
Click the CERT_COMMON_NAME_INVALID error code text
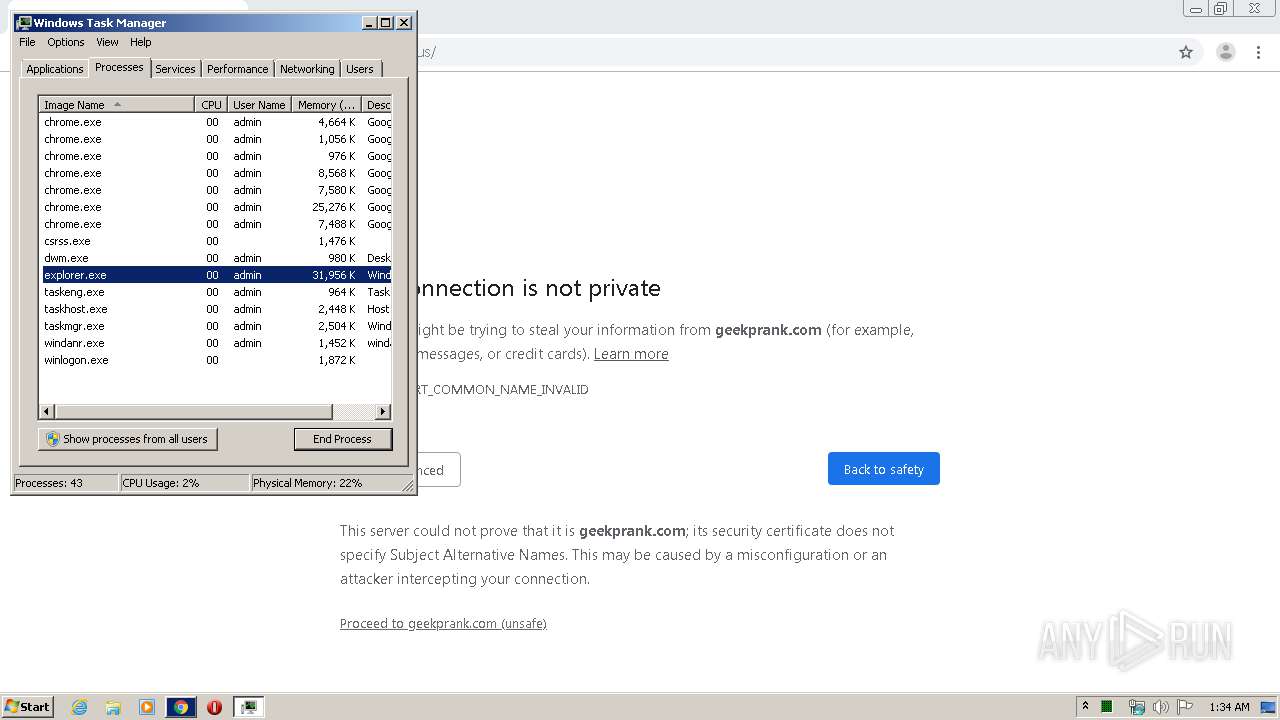(502, 390)
